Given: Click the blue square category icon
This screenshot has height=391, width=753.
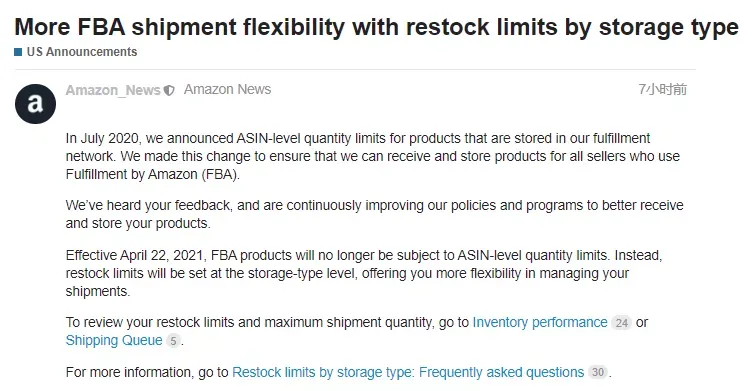Looking at the screenshot, I should 18,52.
